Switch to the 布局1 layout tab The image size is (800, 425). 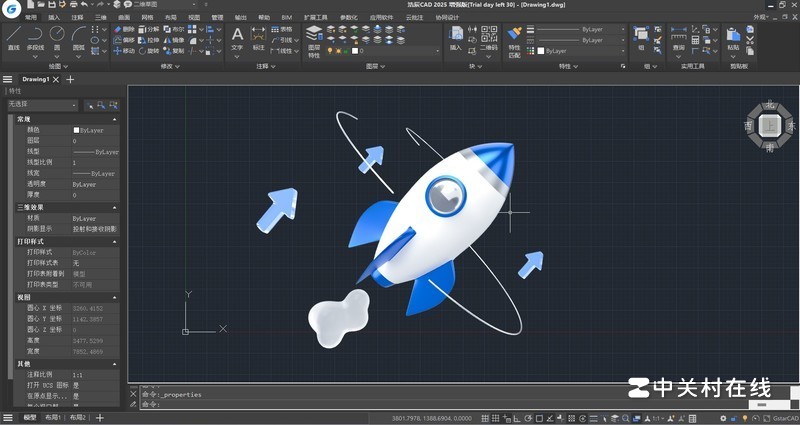(51, 417)
